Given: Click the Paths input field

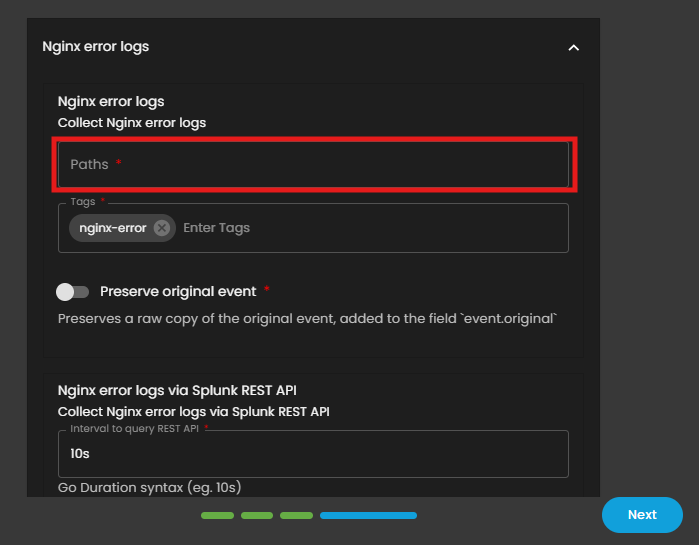Looking at the screenshot, I should pyautogui.click(x=313, y=164).
